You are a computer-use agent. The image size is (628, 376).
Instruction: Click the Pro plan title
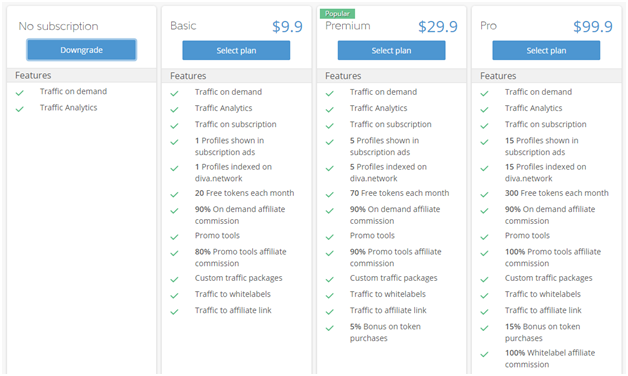click(x=488, y=26)
